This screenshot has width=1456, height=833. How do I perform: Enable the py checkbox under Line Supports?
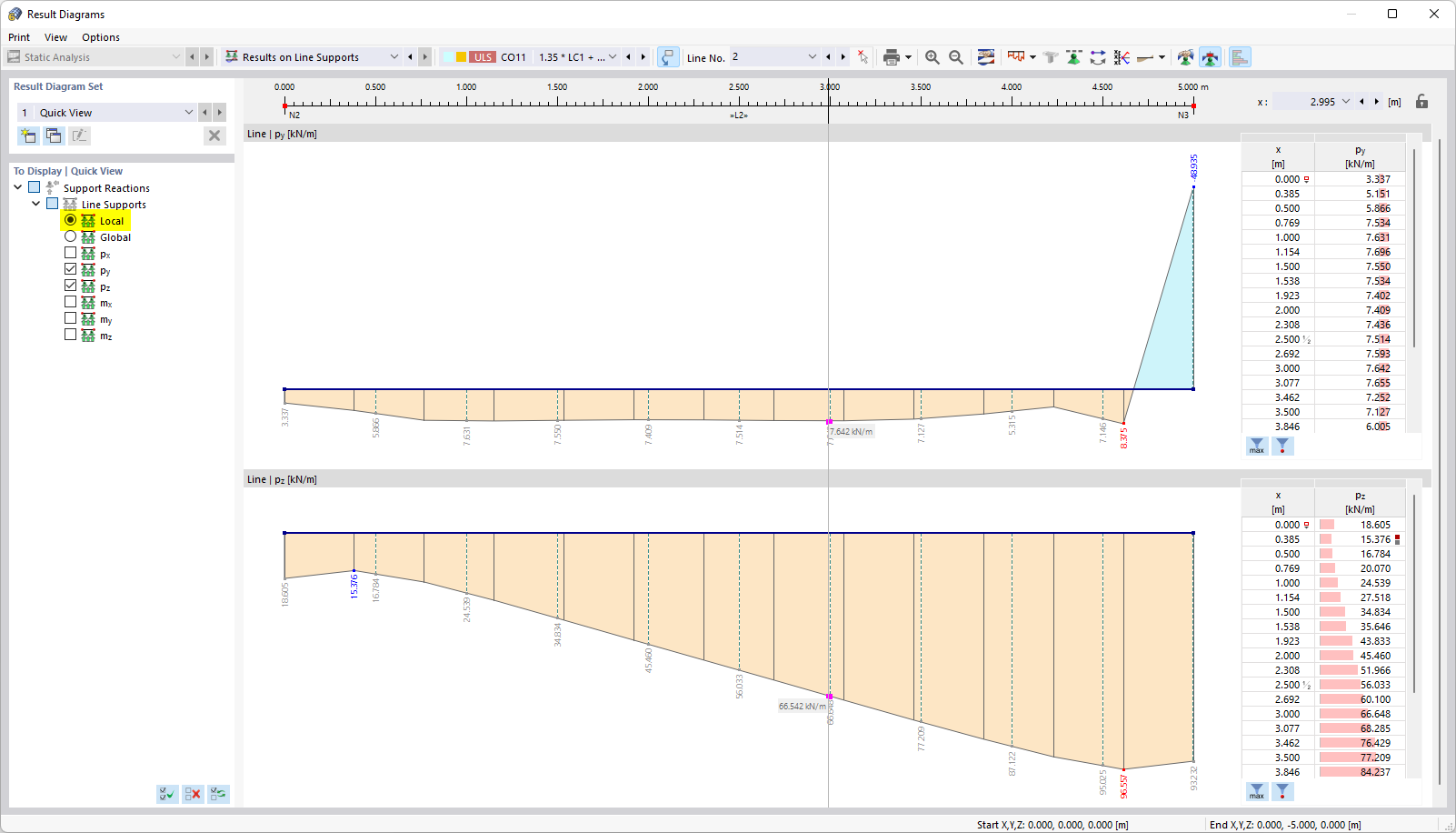[x=70, y=268]
